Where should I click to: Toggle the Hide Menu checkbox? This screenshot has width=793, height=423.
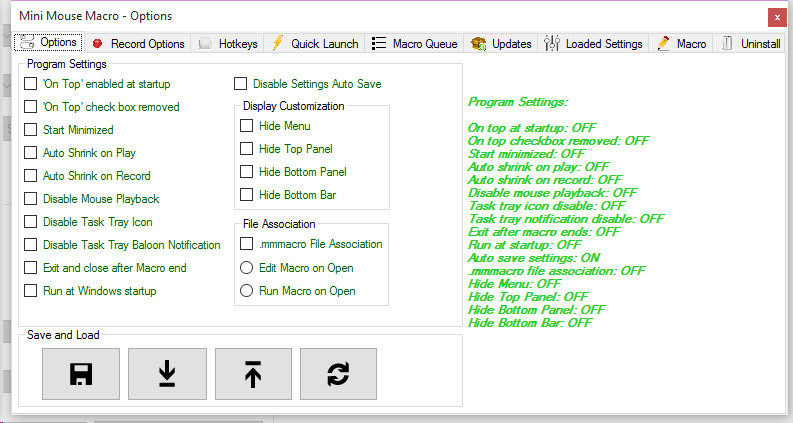click(x=247, y=125)
